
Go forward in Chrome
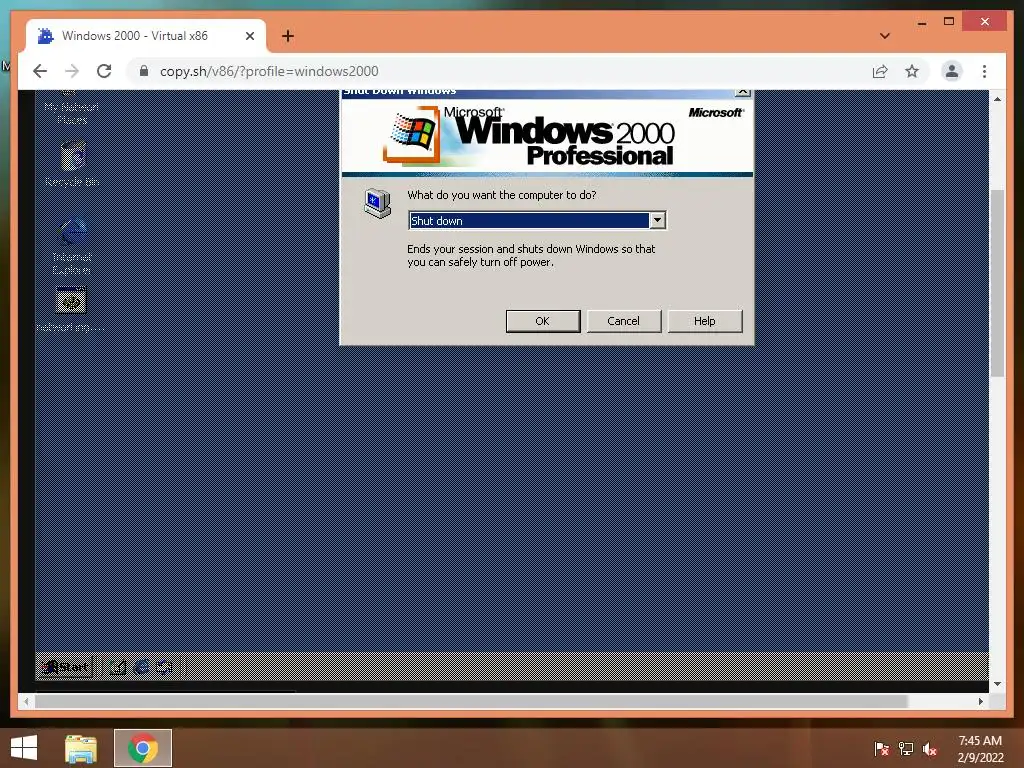(x=72, y=71)
